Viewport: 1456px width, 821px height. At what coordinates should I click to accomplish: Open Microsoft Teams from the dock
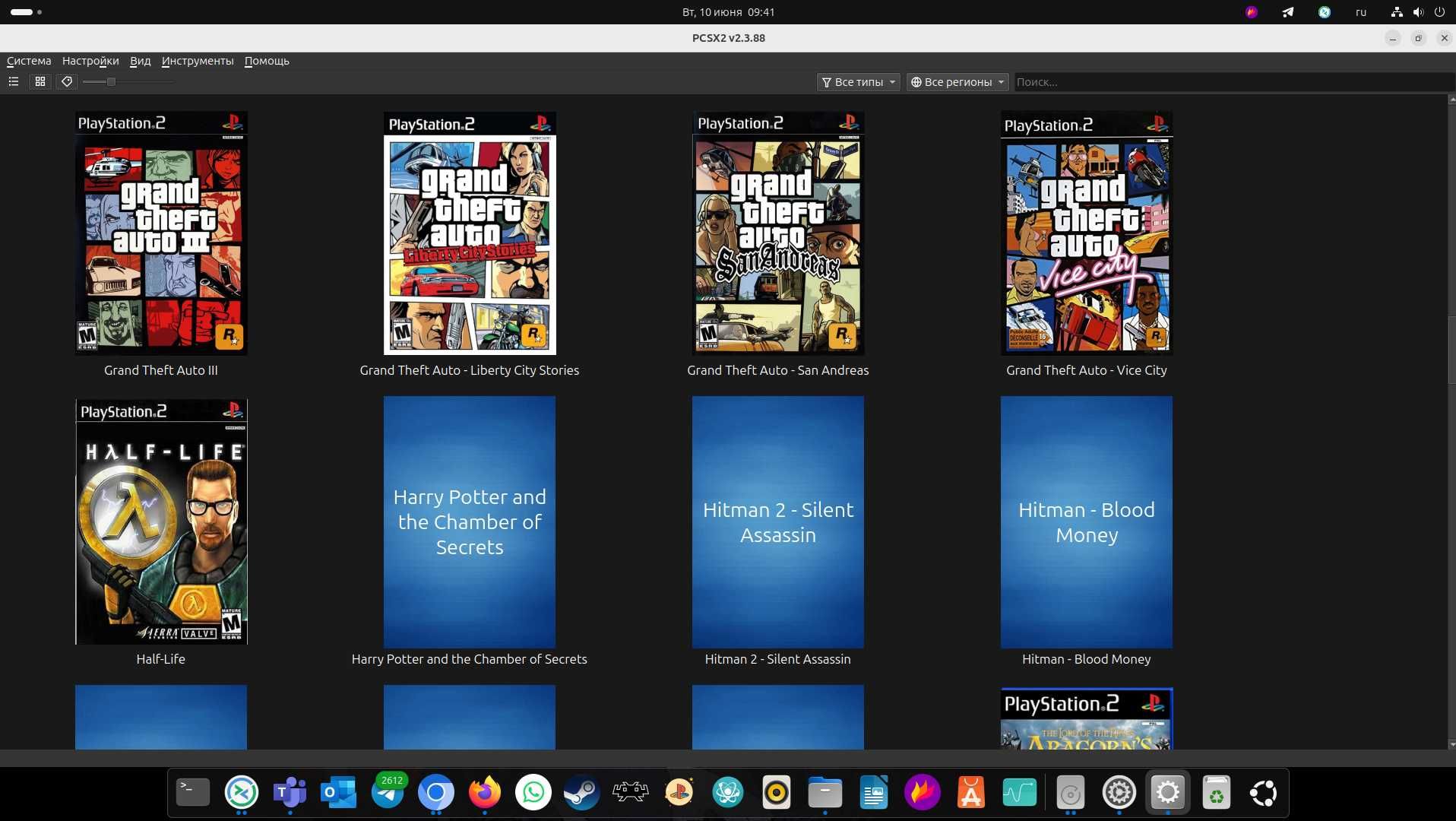pyautogui.click(x=290, y=793)
